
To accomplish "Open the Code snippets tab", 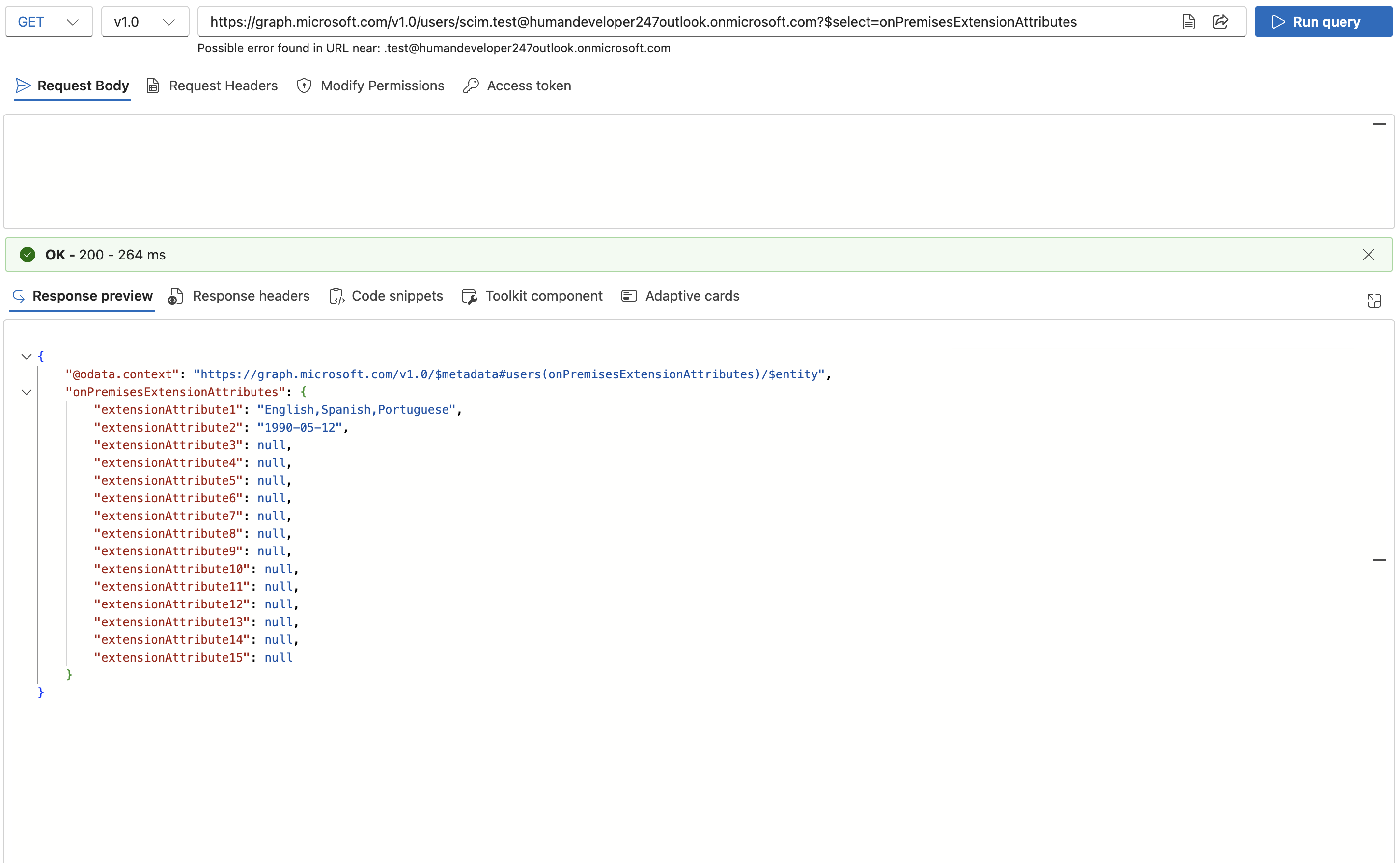I will point(386,296).
